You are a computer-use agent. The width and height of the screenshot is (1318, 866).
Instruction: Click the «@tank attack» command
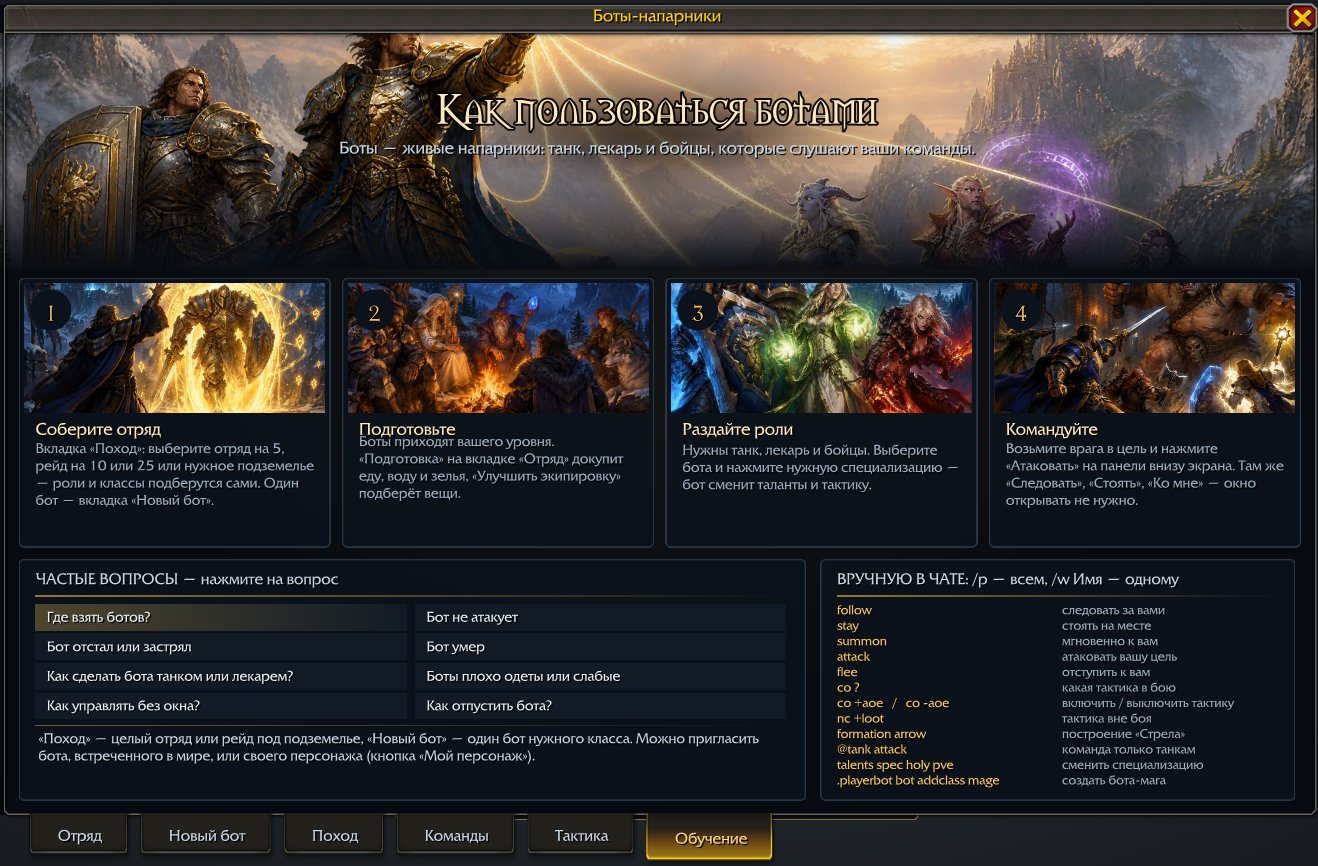pos(872,750)
